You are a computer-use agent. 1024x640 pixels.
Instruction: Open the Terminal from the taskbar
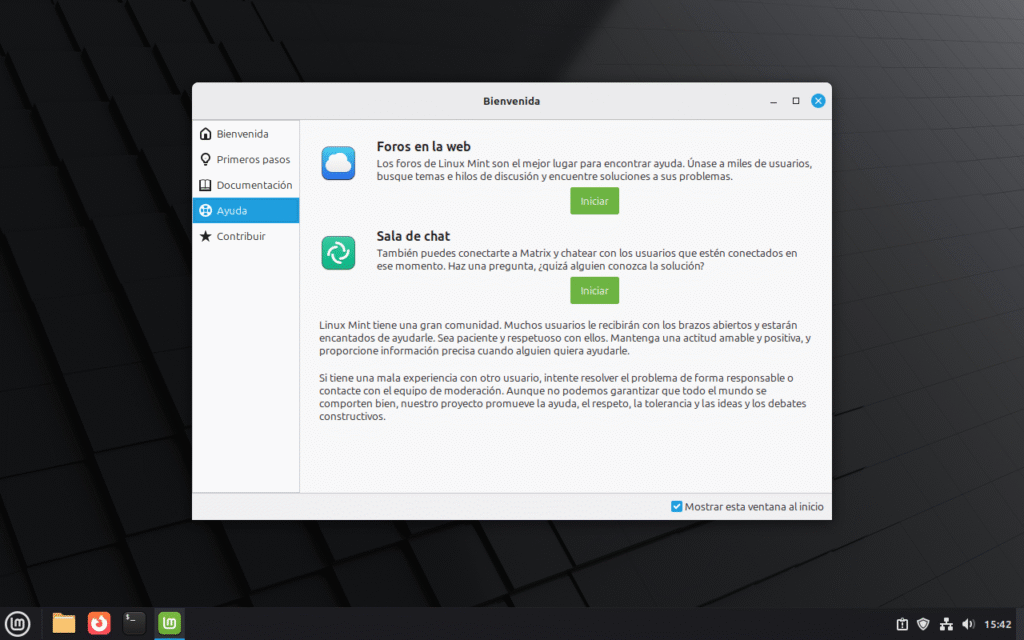point(134,623)
